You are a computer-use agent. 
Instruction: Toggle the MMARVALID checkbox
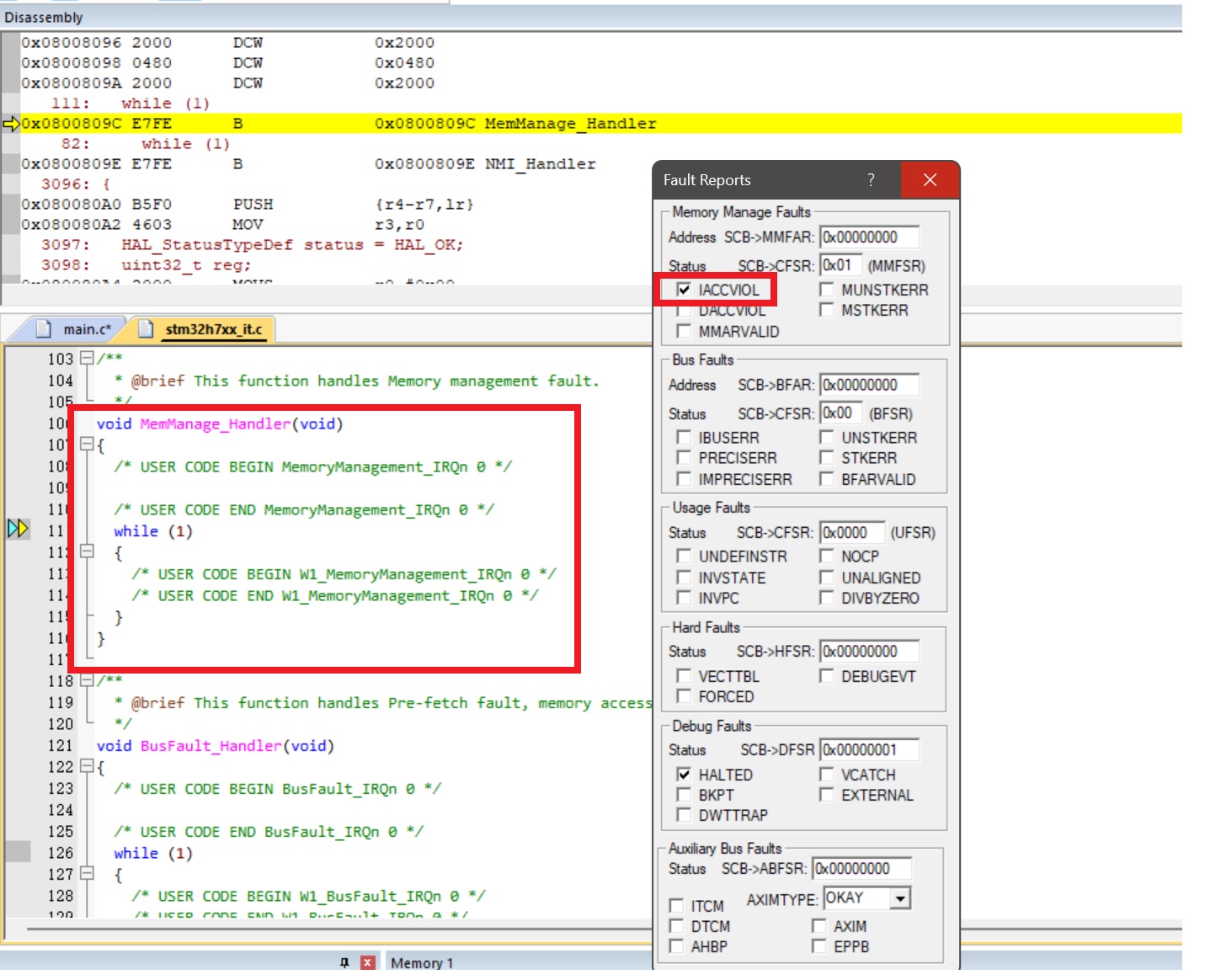click(684, 332)
